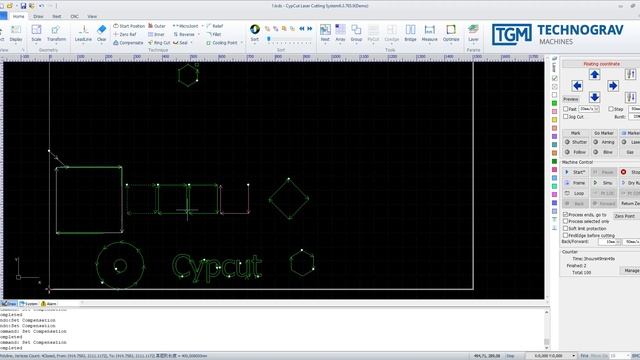Open the Scale tool

(36, 33)
